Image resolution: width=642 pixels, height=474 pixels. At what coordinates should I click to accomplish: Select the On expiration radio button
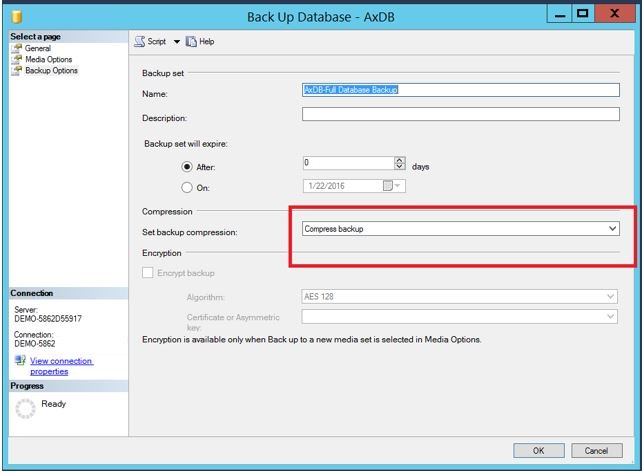[x=187, y=187]
